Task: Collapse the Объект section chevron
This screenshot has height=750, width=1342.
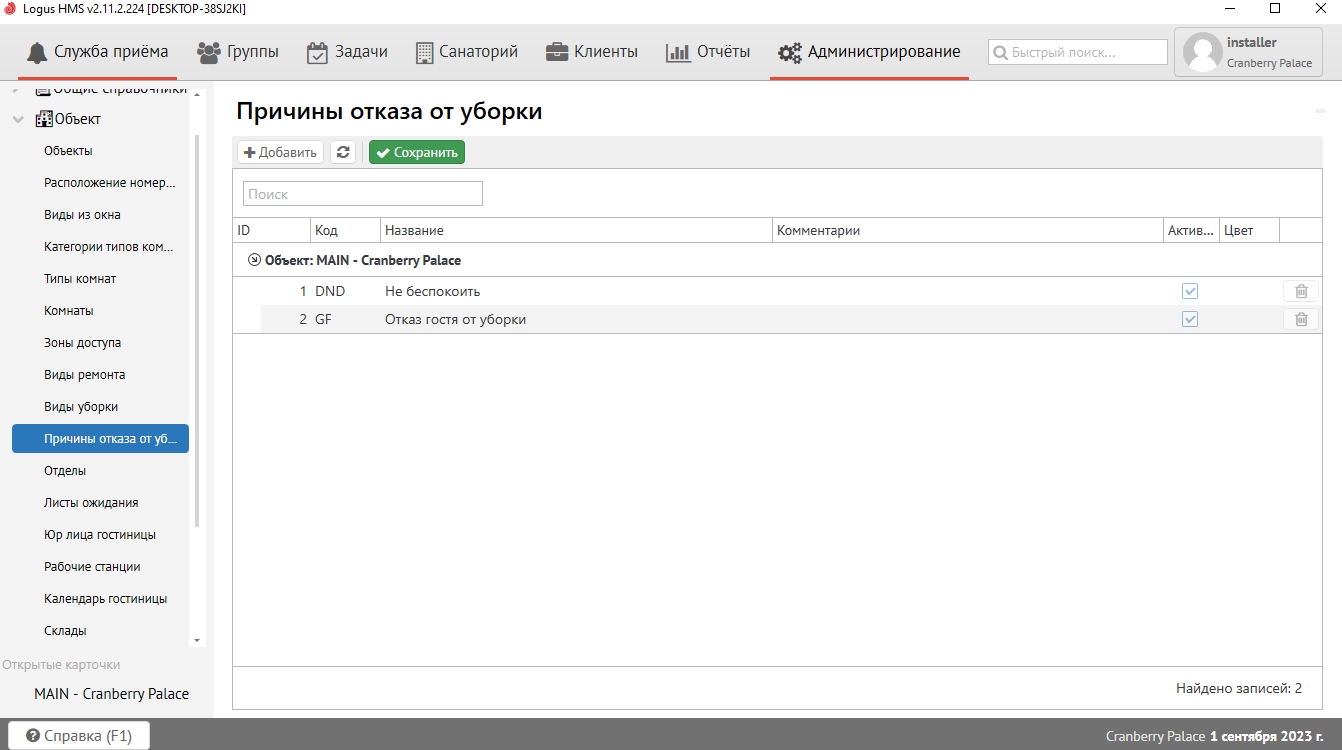Action: point(19,119)
